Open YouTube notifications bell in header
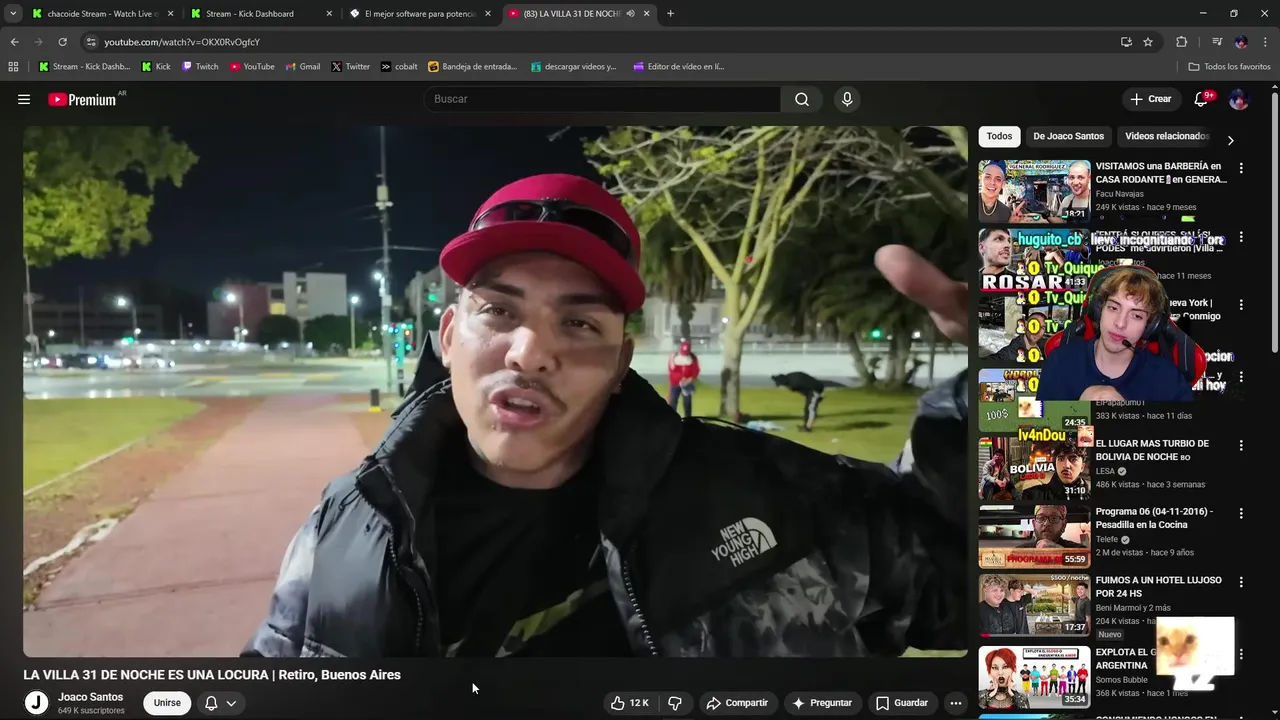The image size is (1280, 720). [x=1202, y=99]
